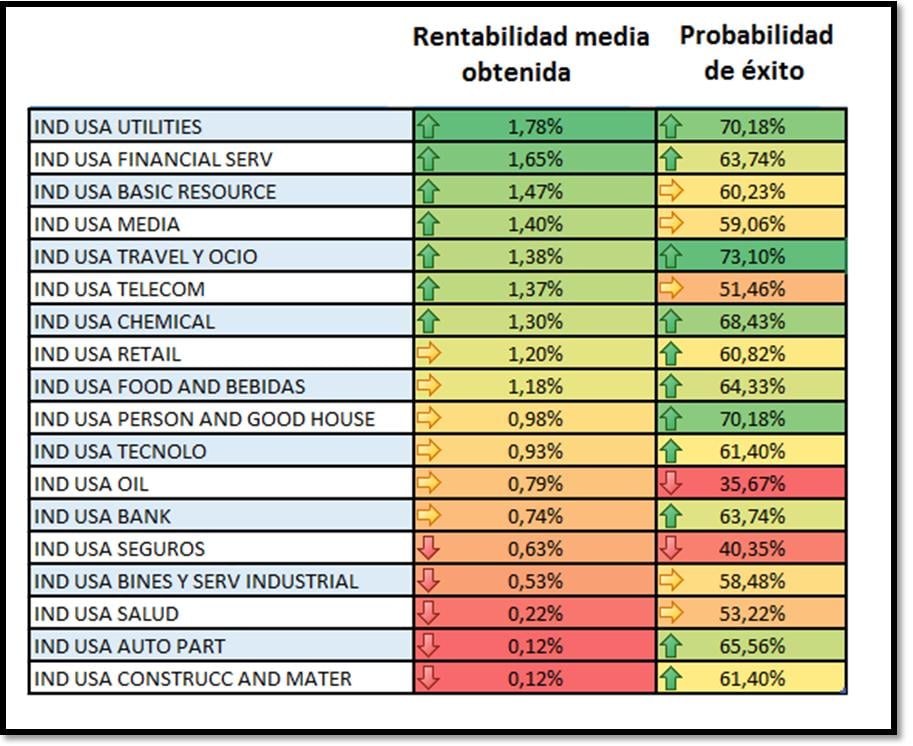The height and width of the screenshot is (746, 913).
Task: Select the IND USA BANK 0,74% value cell
Action: pos(536,517)
